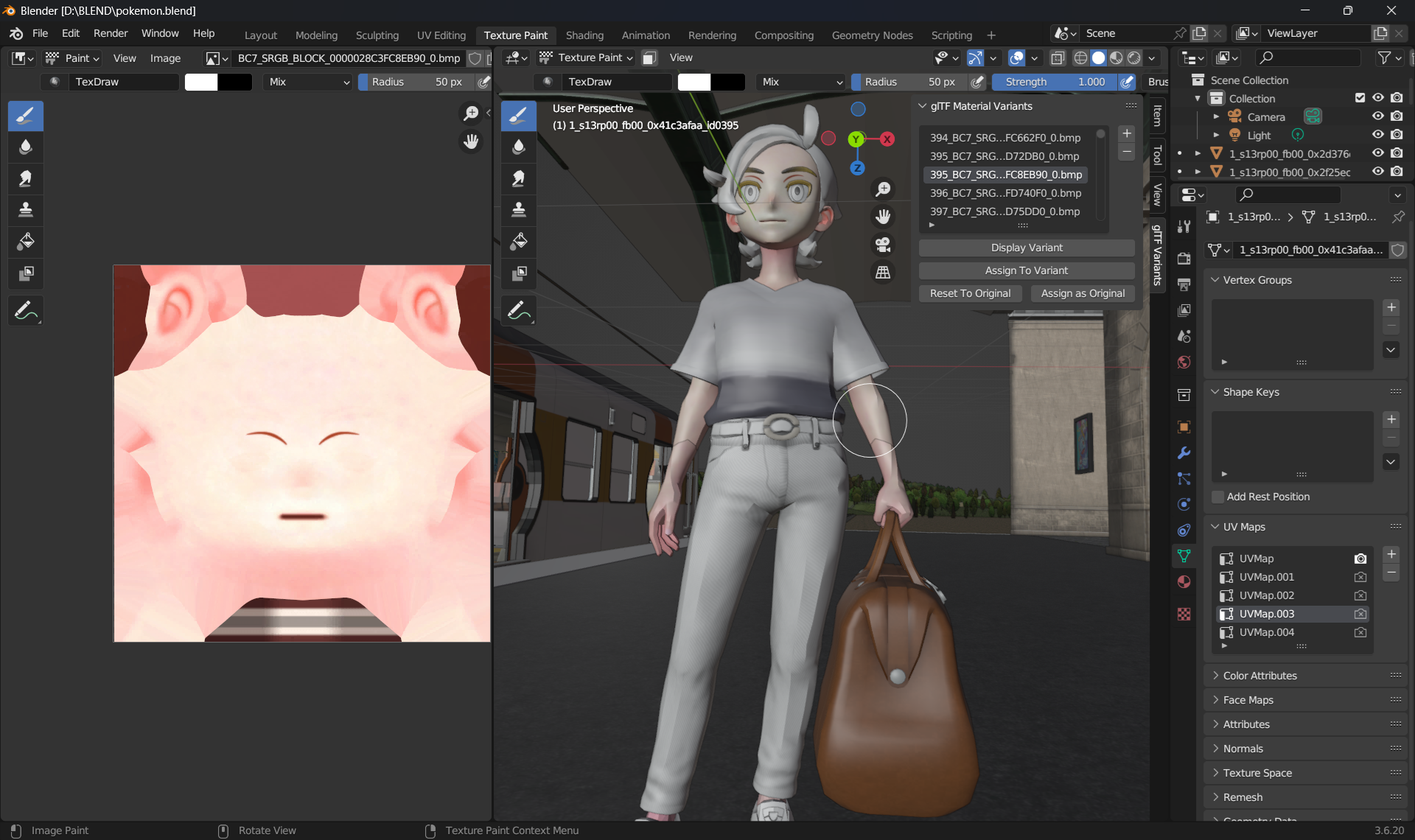The image size is (1415, 840).
Task: Switch to the UV Editing workspace tab
Action: tap(441, 35)
